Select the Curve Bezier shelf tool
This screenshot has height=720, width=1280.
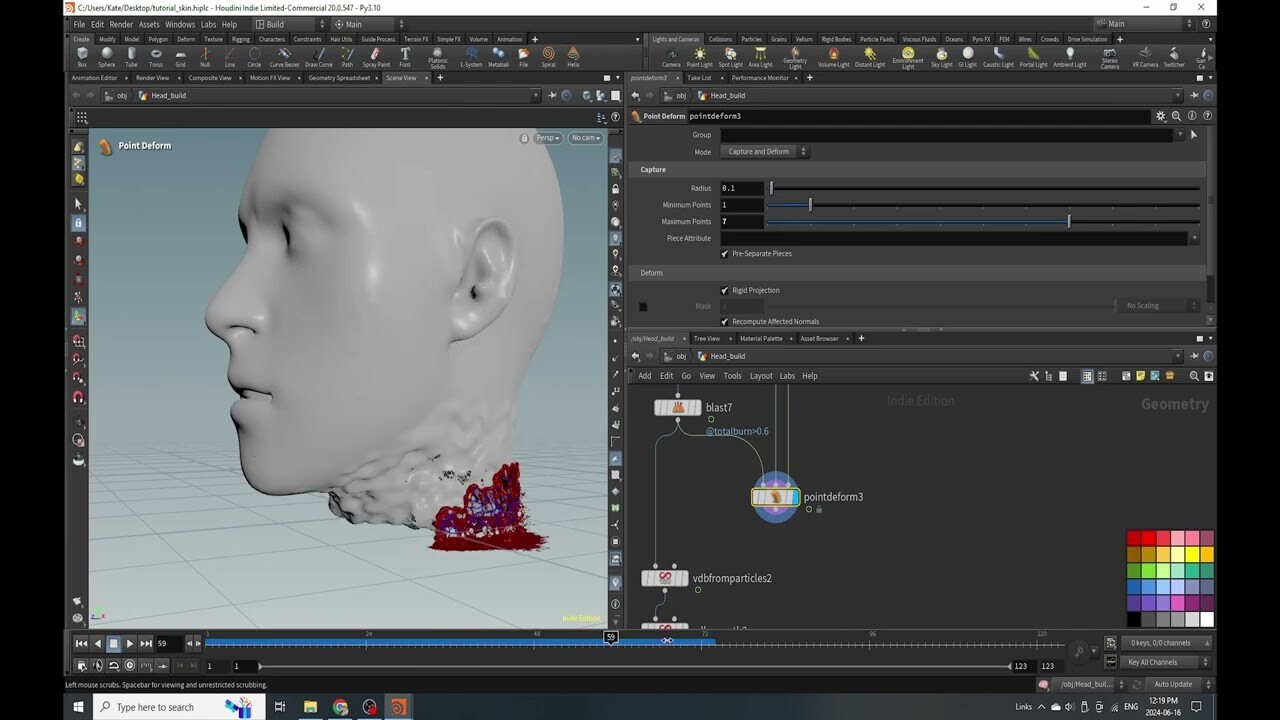284,57
